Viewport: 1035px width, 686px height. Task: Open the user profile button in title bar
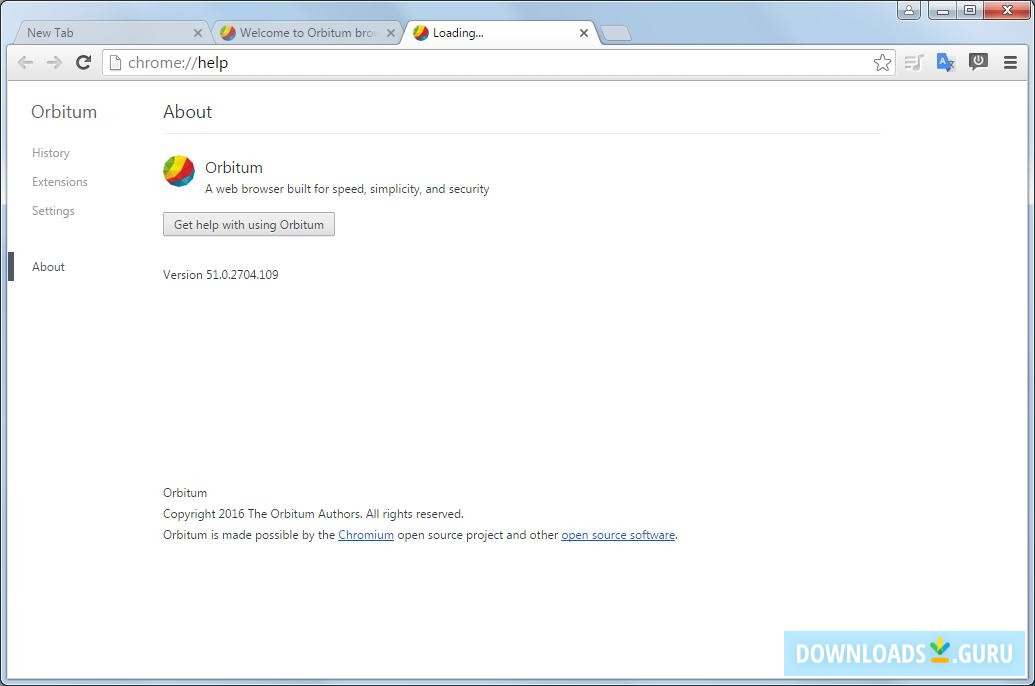coord(909,10)
